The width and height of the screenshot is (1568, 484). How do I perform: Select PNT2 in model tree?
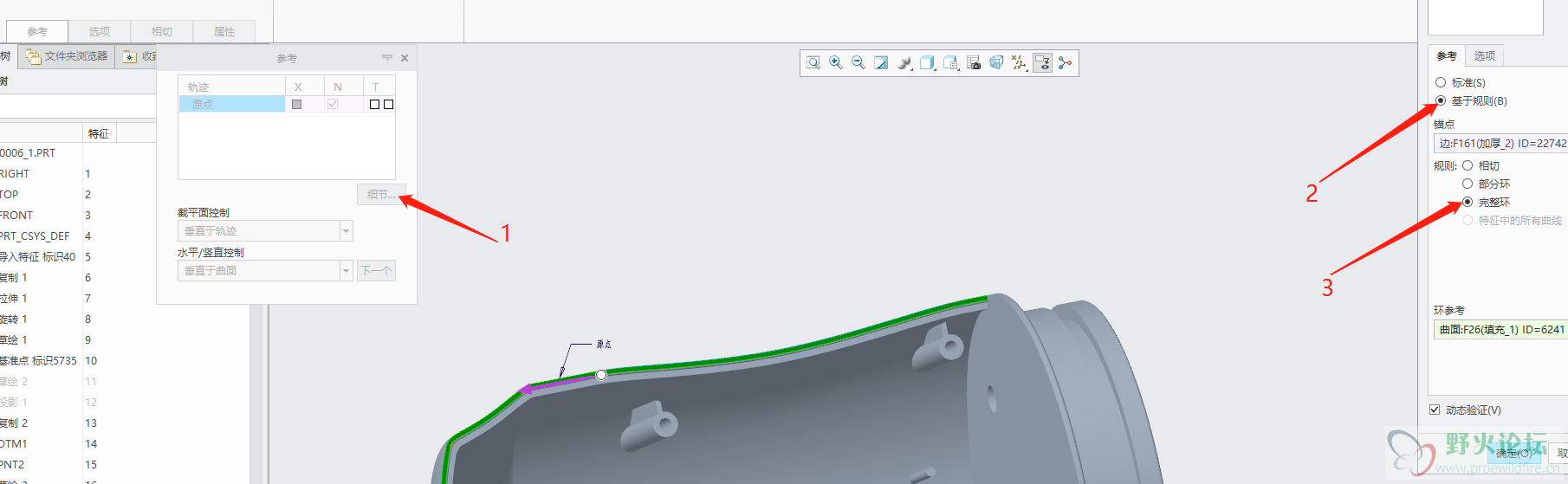point(12,464)
